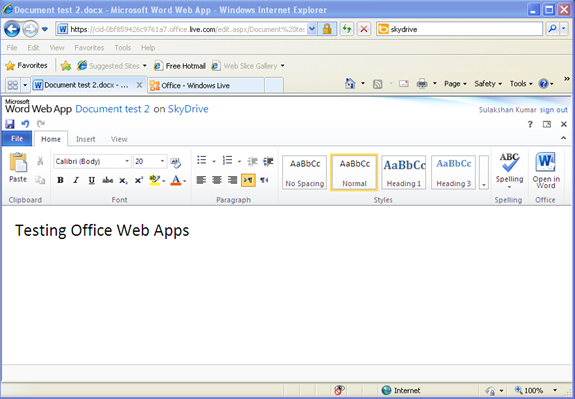Open the Favorites menu in menu bar
The width and height of the screenshot is (575, 399).
(89, 48)
